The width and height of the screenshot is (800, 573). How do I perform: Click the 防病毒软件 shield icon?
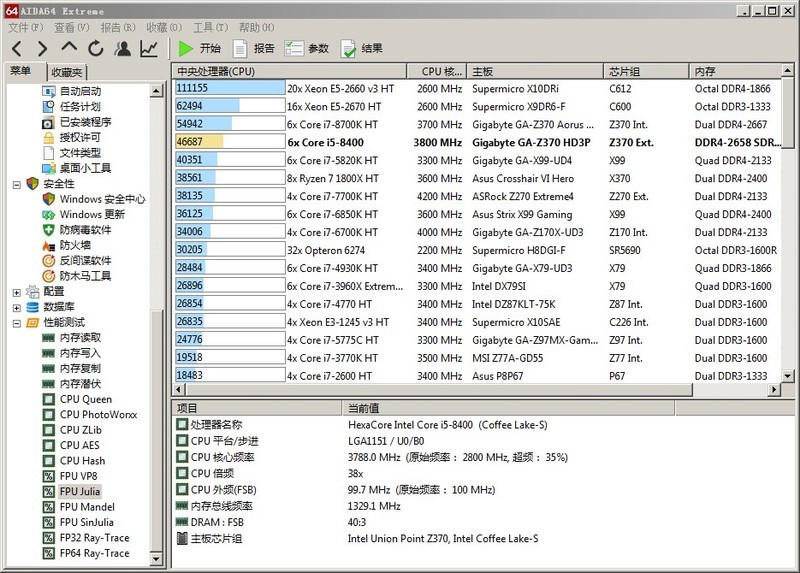pyautogui.click(x=48, y=230)
